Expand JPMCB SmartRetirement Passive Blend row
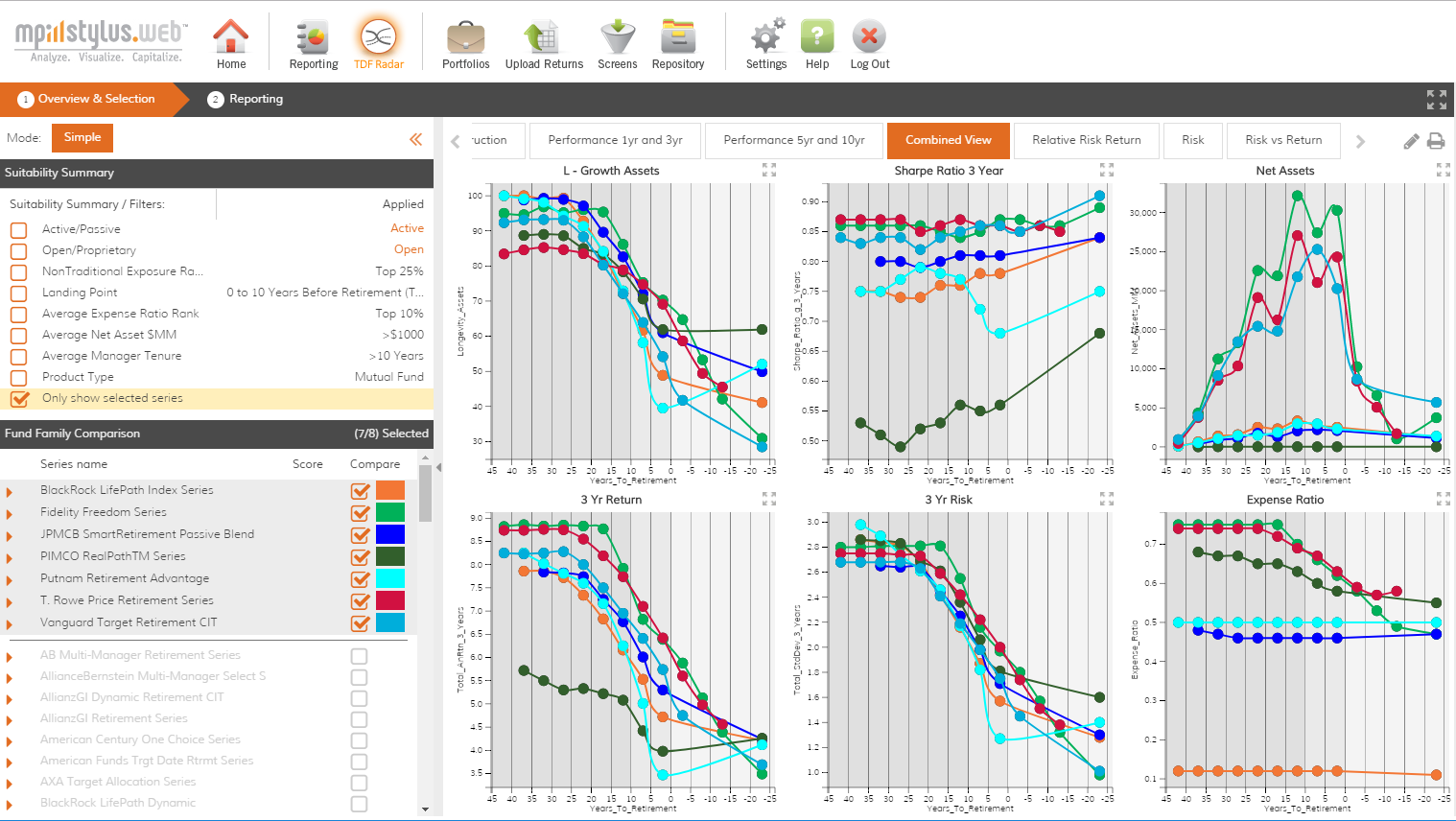 click(x=10, y=536)
